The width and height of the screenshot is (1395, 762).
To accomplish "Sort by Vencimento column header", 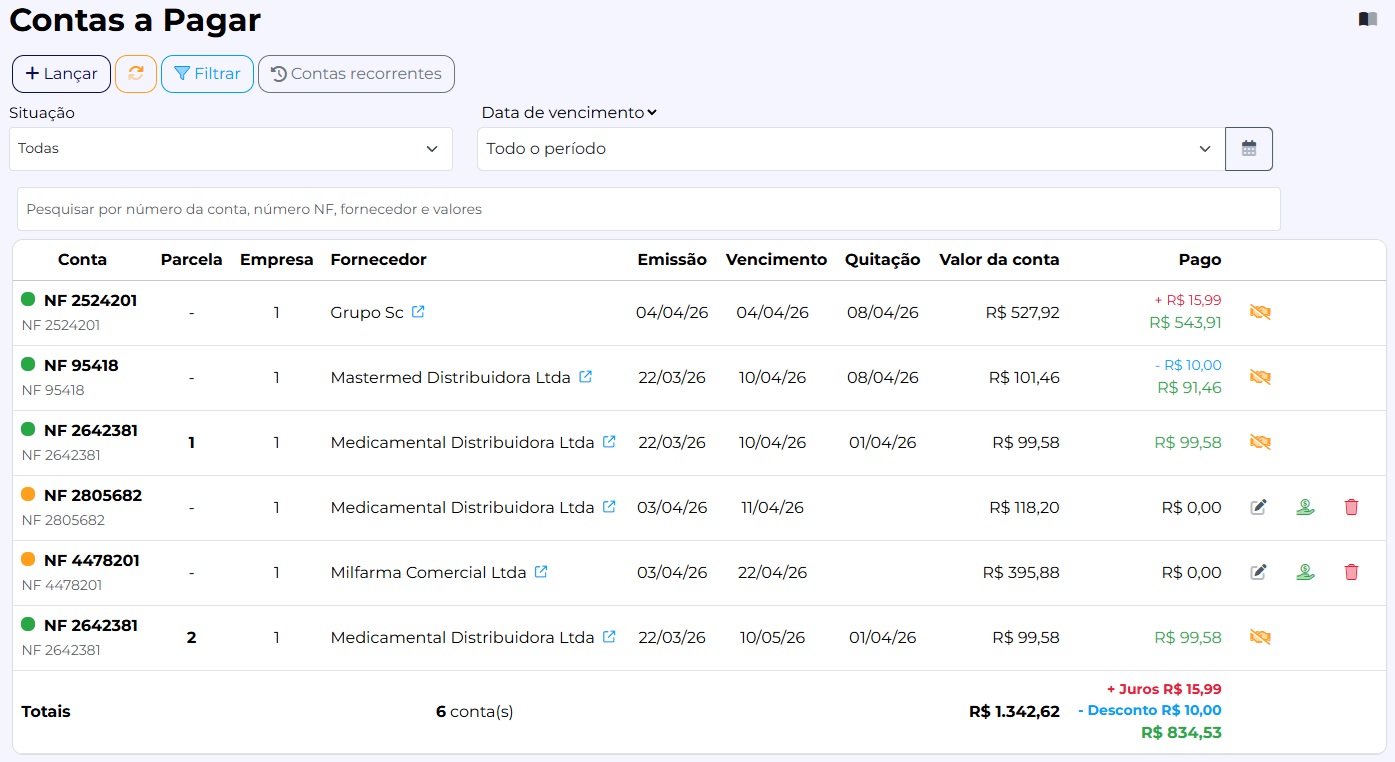I will coord(777,260).
